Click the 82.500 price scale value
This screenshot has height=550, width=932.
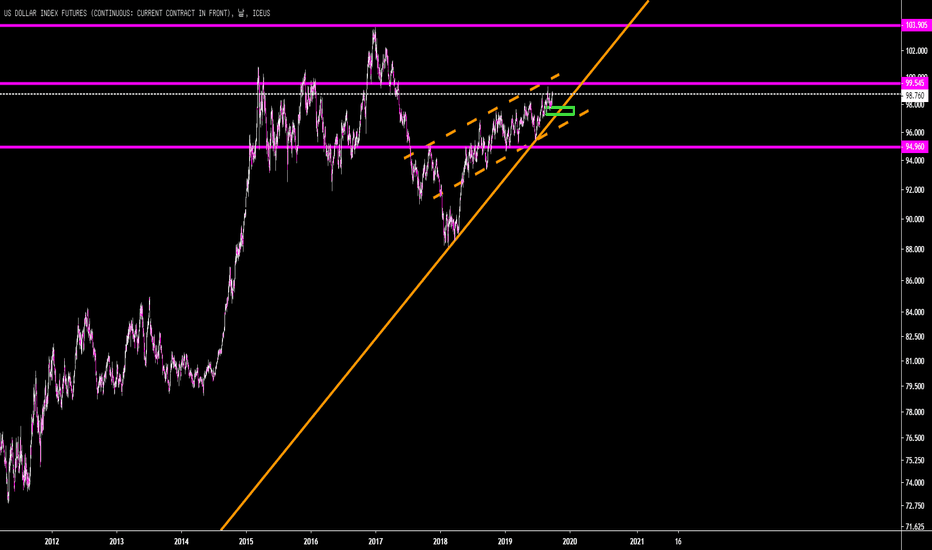point(915,337)
